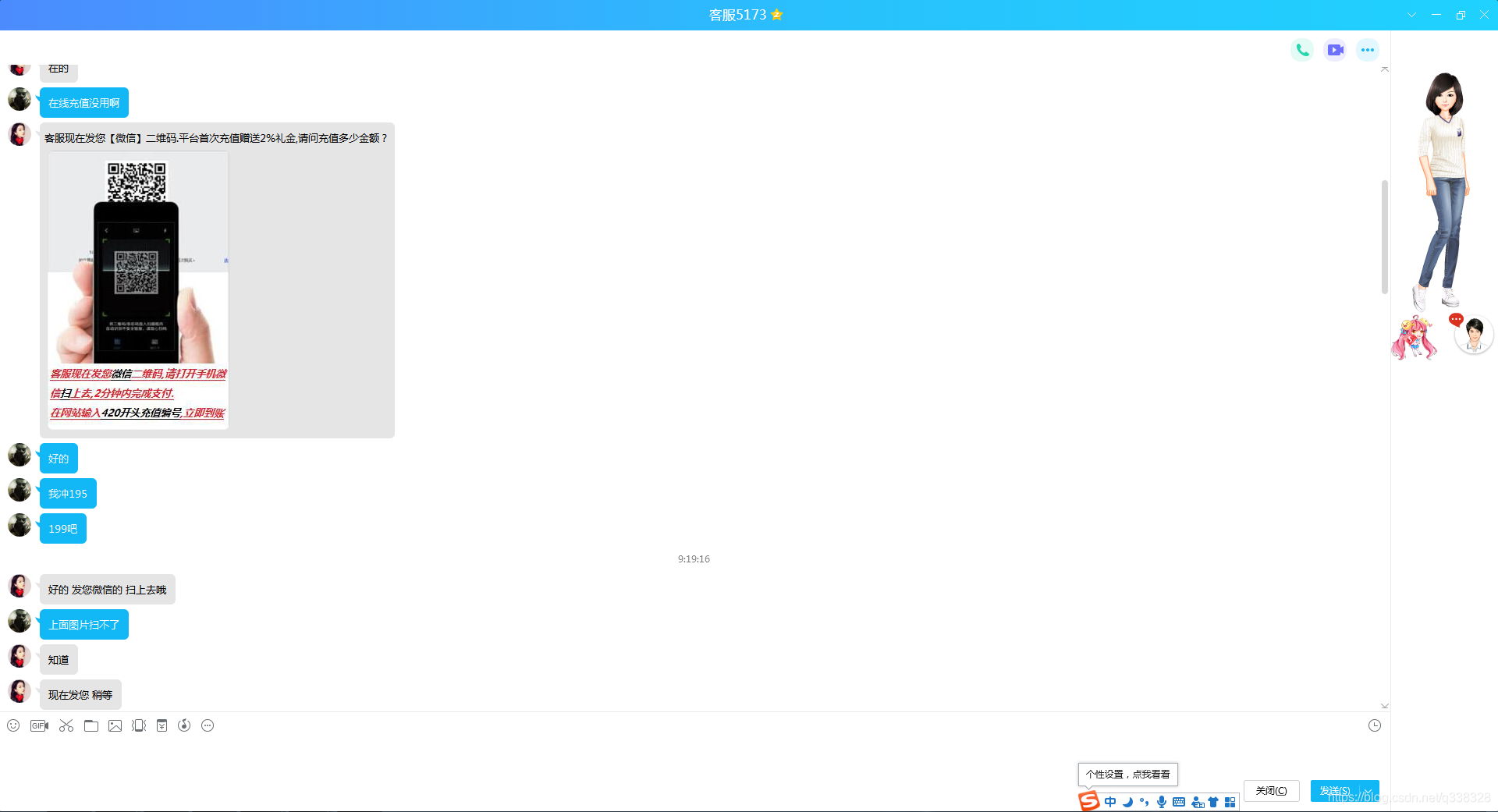Toggle Chinese/English input mode (中)
The height and width of the screenshot is (812, 1498).
pos(1110,802)
